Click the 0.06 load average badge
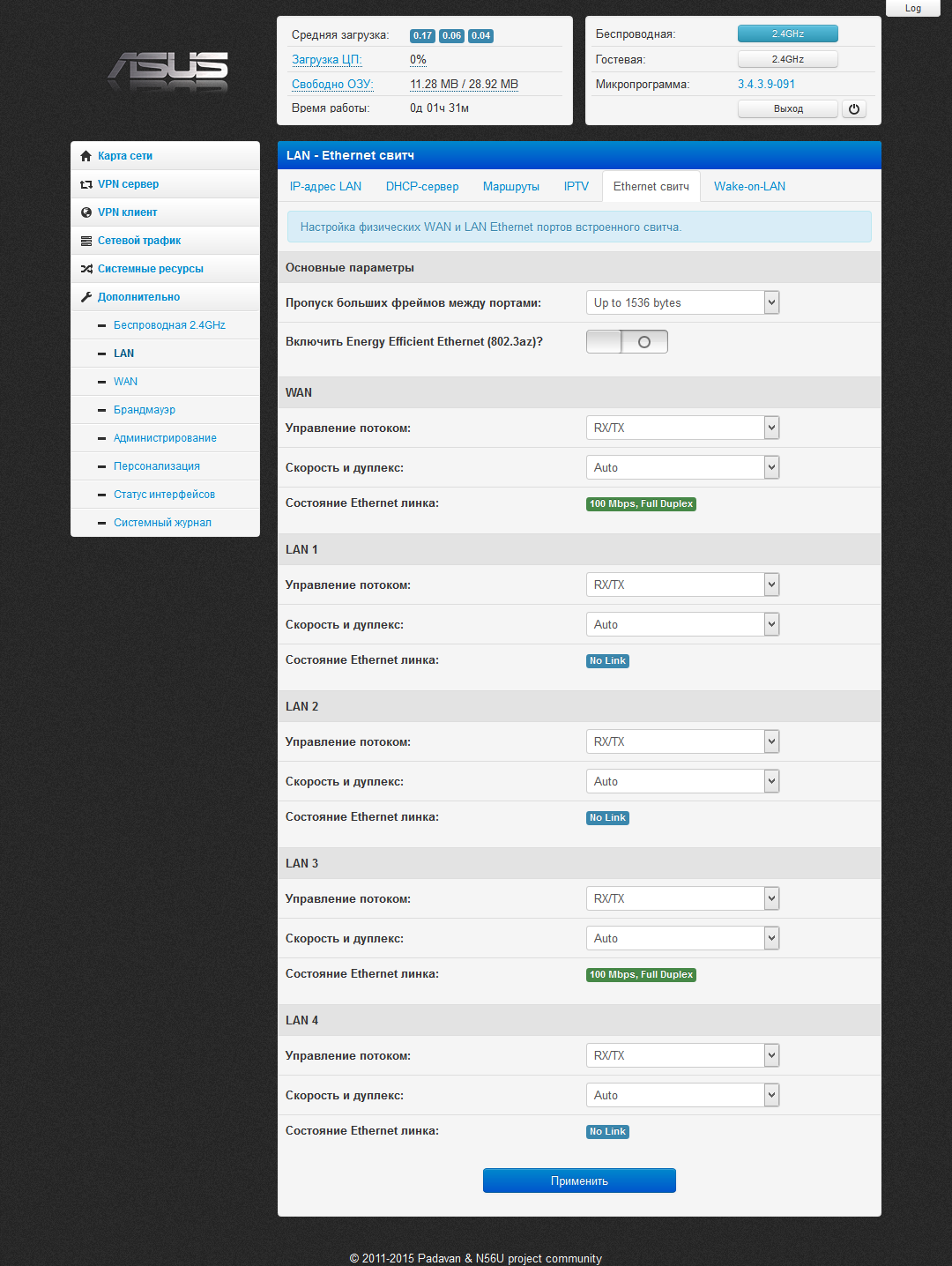 point(451,36)
